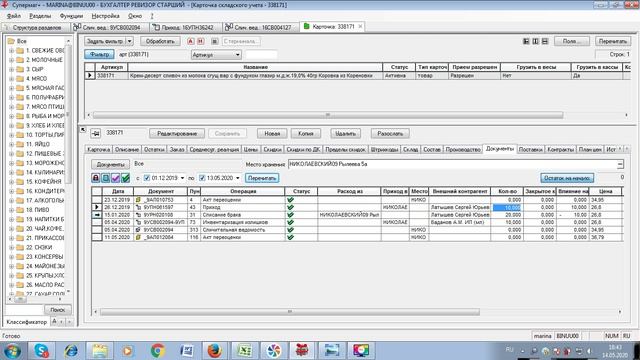Screen dimensions: 640x360
Task: Toggle the purple checkmark icon in Documents toolbar
Action: tap(116, 178)
